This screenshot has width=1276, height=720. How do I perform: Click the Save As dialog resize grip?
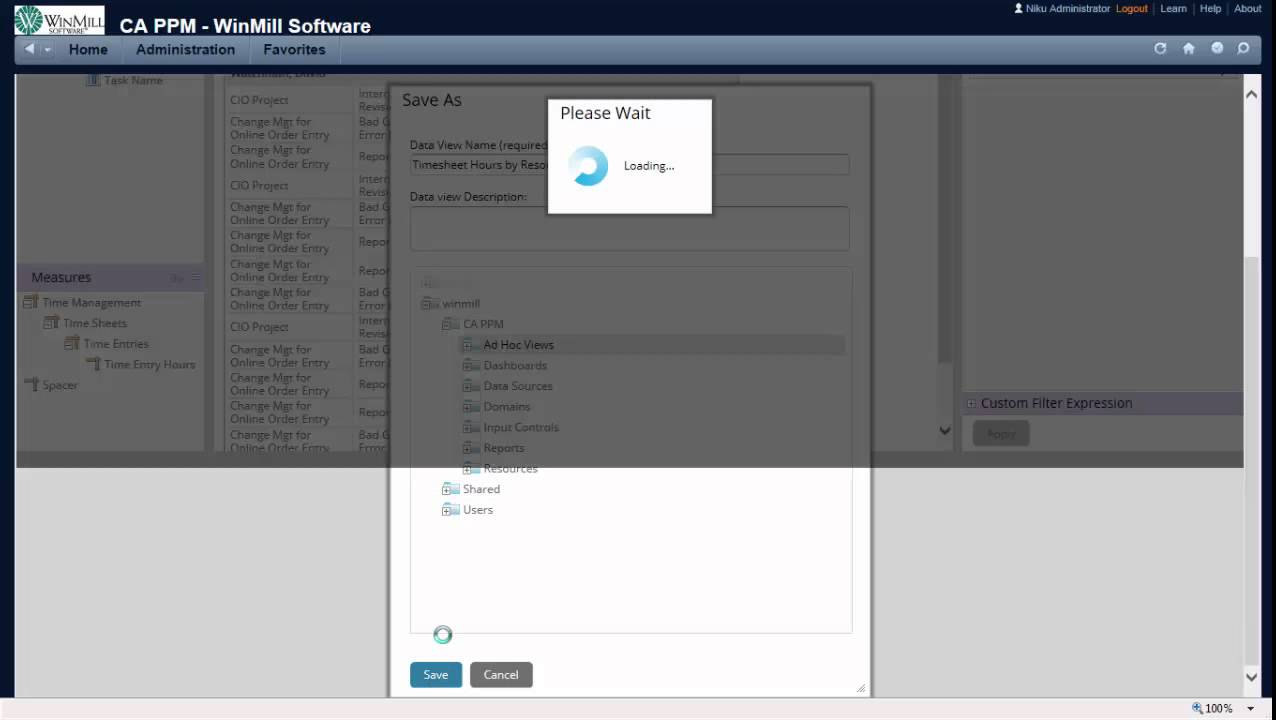(x=860, y=688)
